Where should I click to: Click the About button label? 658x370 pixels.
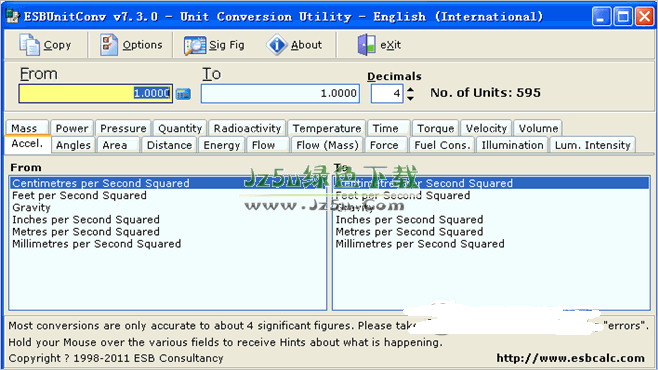point(306,45)
